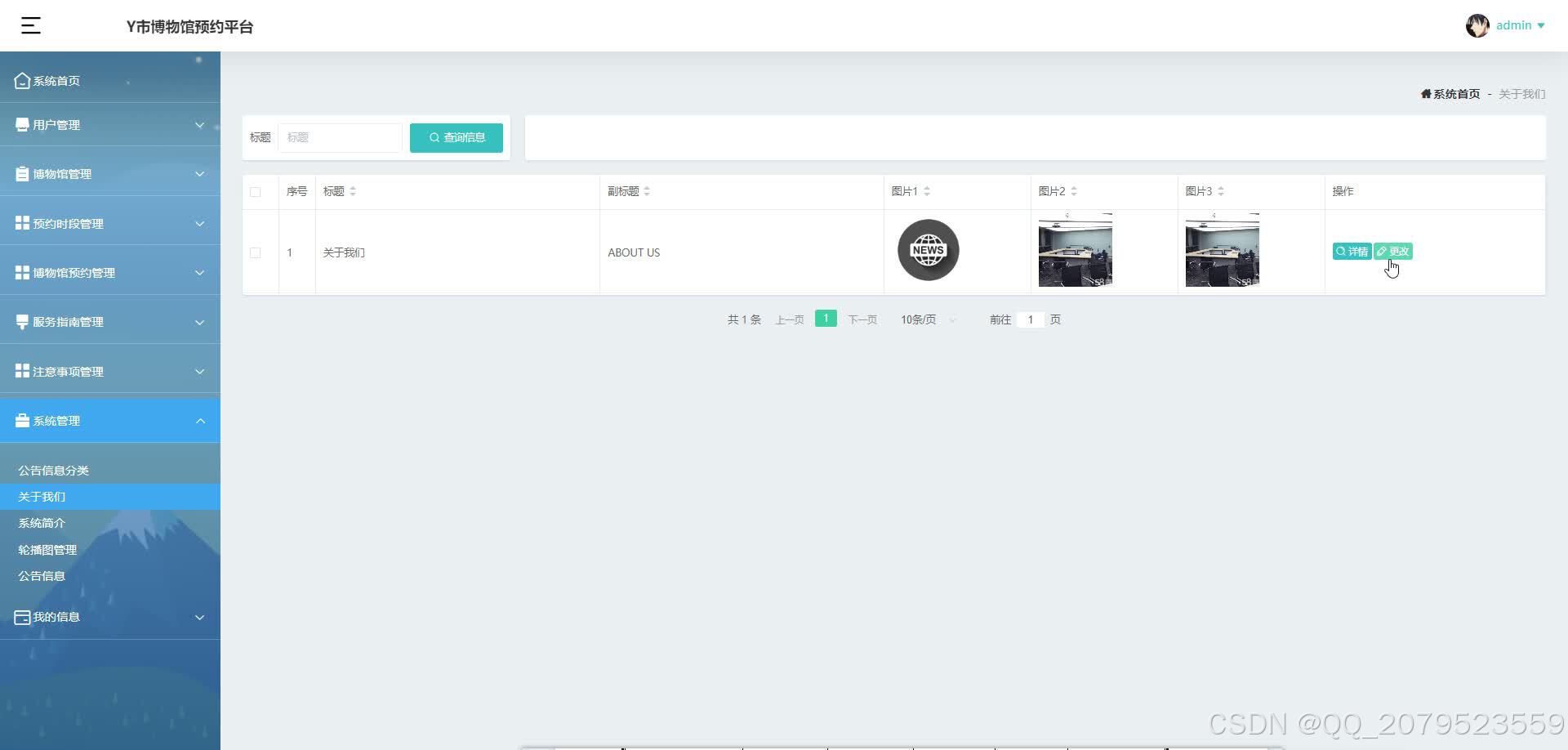This screenshot has width=1568, height=750.
Task: Click the 系统首页 breadcrumb link
Action: (x=1457, y=94)
